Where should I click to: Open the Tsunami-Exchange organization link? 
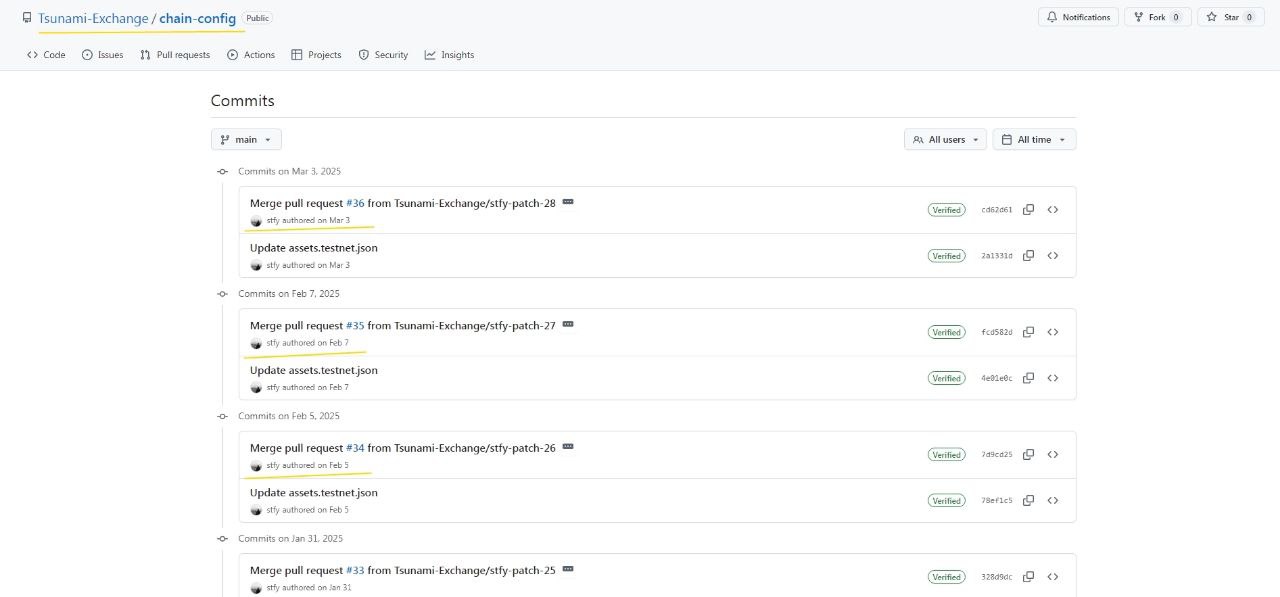click(x=93, y=18)
